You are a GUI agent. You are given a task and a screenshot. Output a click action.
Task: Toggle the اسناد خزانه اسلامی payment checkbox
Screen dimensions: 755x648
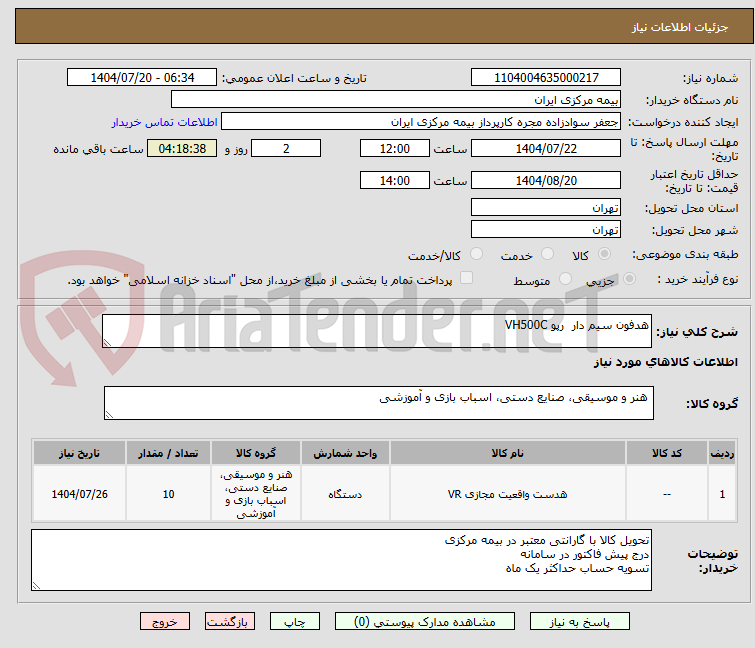point(466,278)
